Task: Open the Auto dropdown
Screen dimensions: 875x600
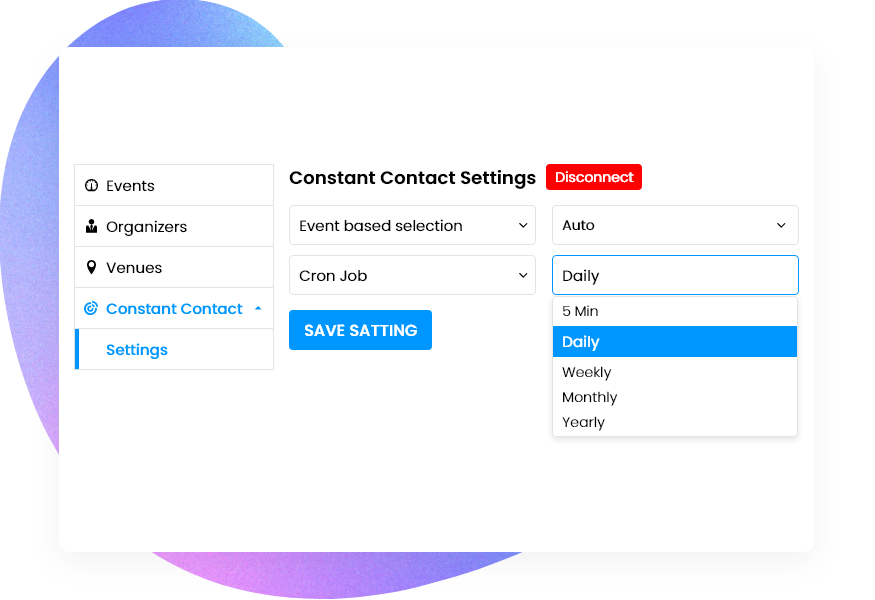Action: click(x=675, y=225)
